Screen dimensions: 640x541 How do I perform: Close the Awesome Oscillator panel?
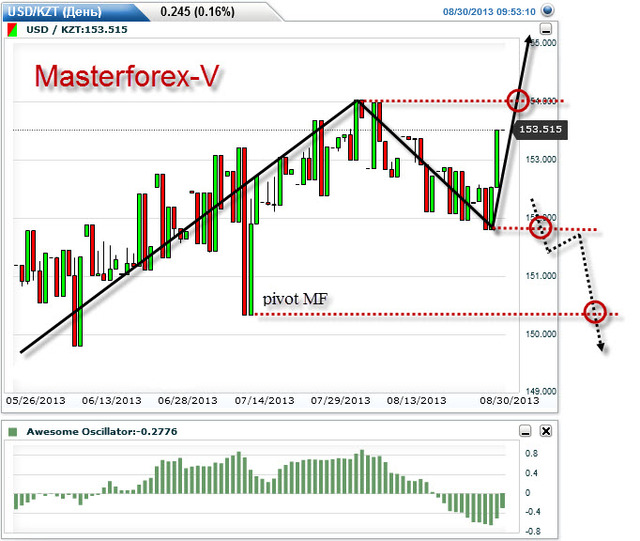click(545, 431)
